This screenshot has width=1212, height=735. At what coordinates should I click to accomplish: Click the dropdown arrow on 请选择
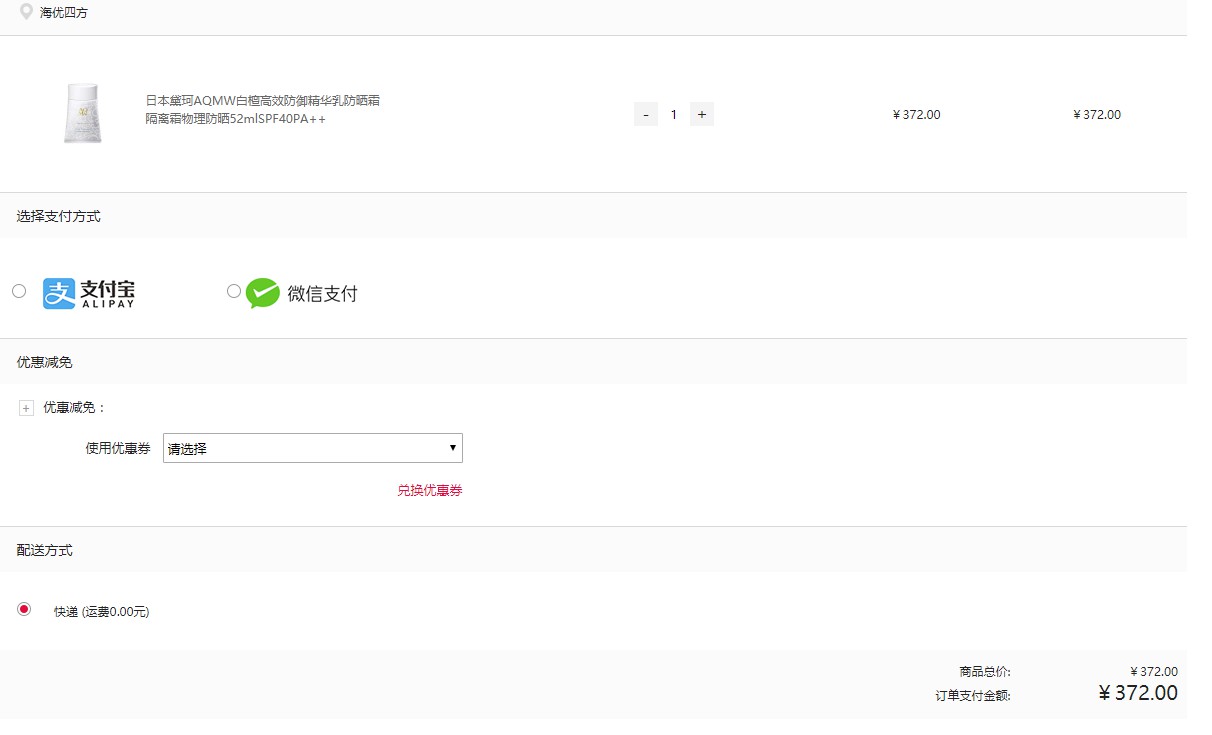click(452, 448)
